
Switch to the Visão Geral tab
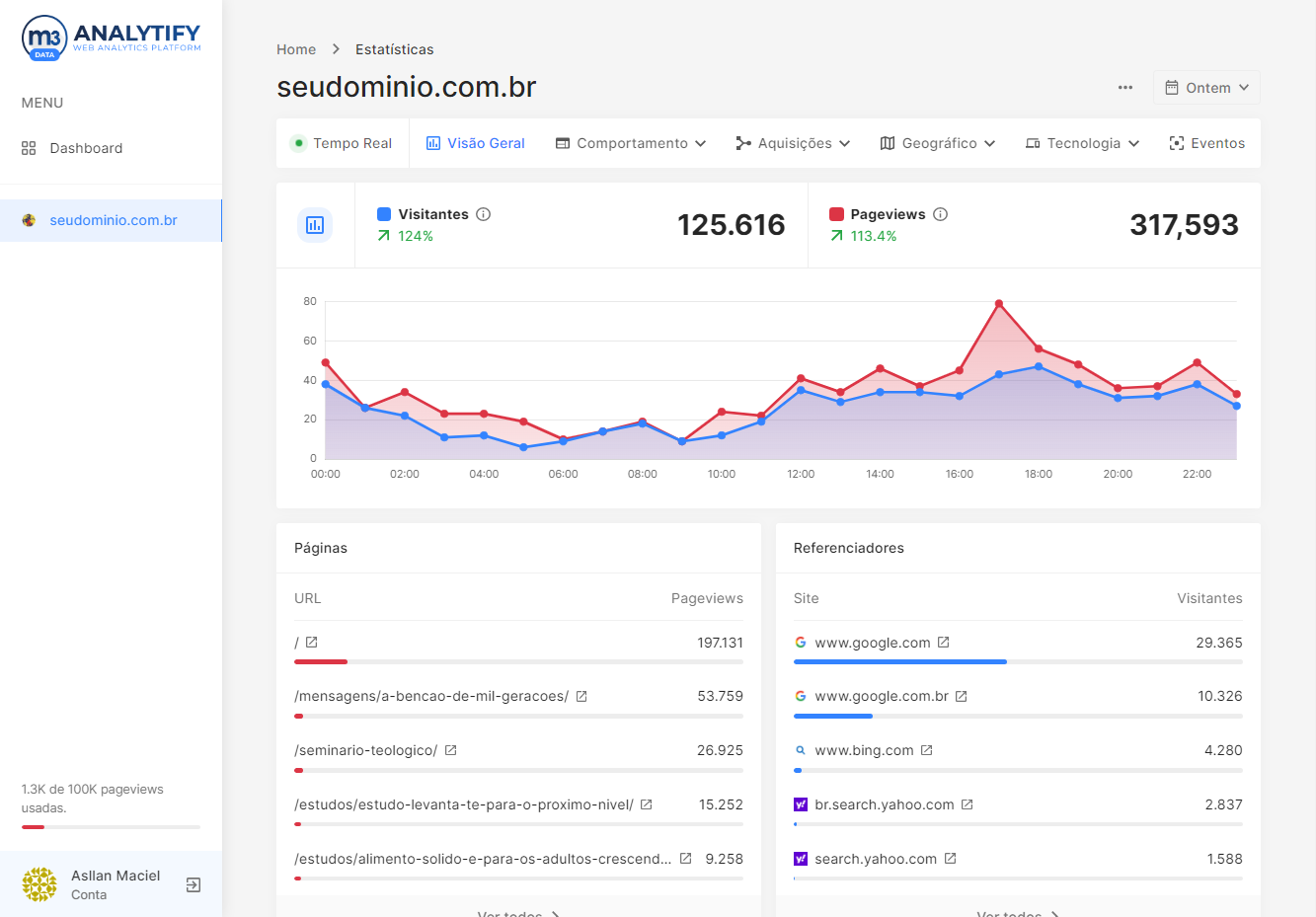(475, 143)
